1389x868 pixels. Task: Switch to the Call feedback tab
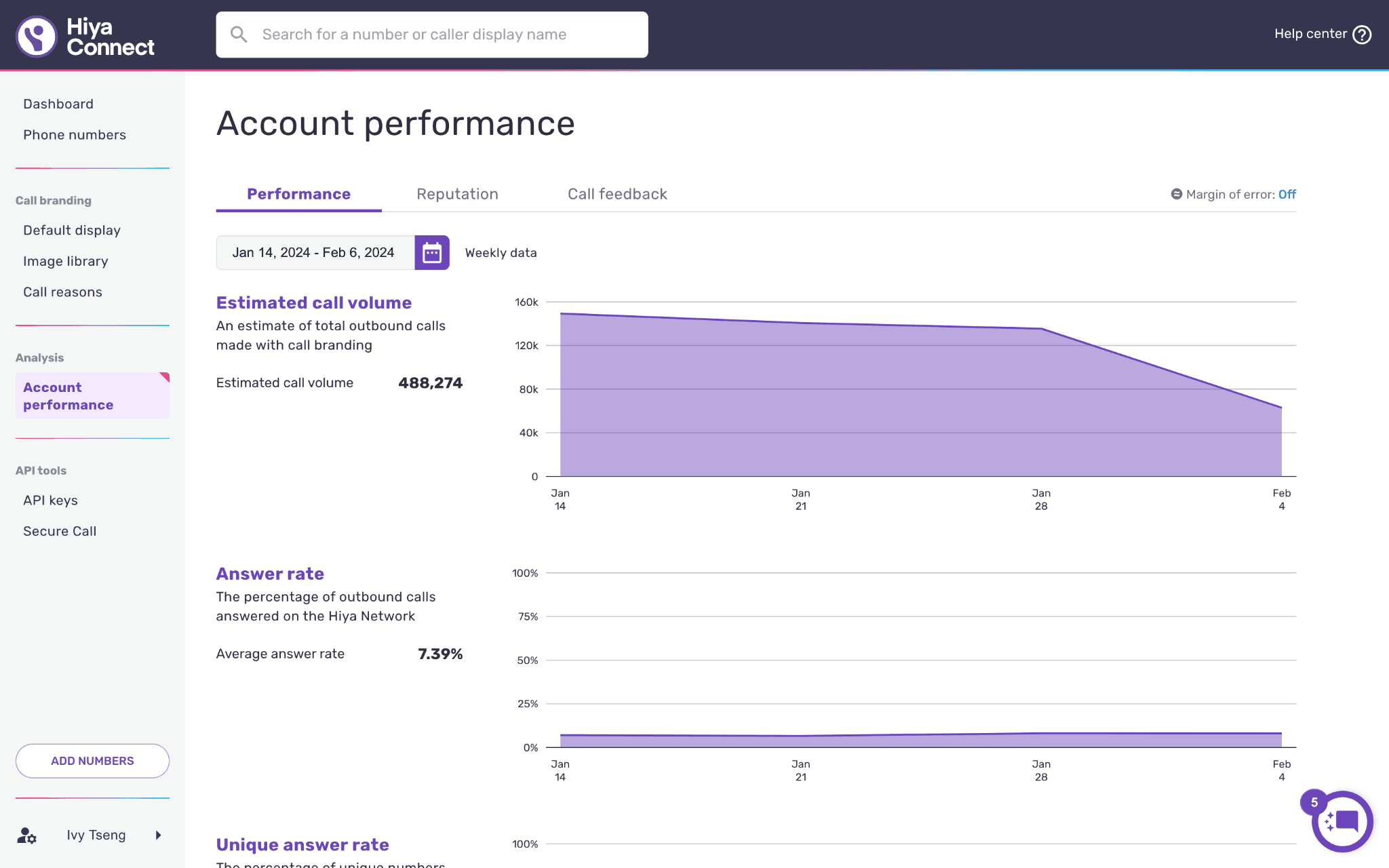(x=618, y=194)
